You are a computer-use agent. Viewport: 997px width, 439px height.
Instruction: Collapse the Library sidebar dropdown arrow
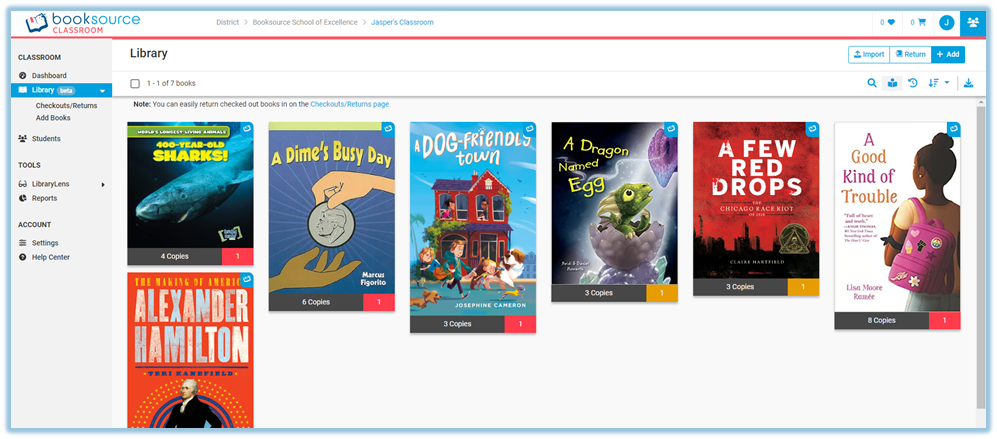click(102, 90)
